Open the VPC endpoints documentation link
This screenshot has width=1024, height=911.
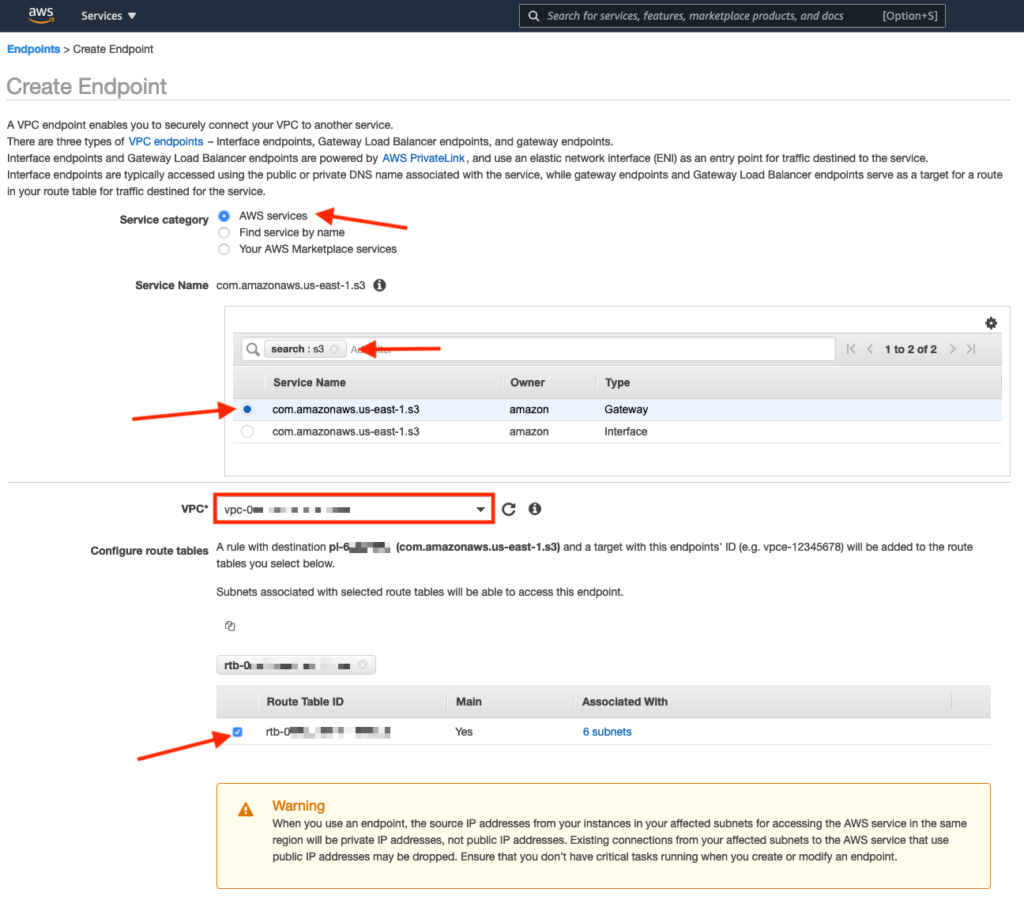(166, 142)
